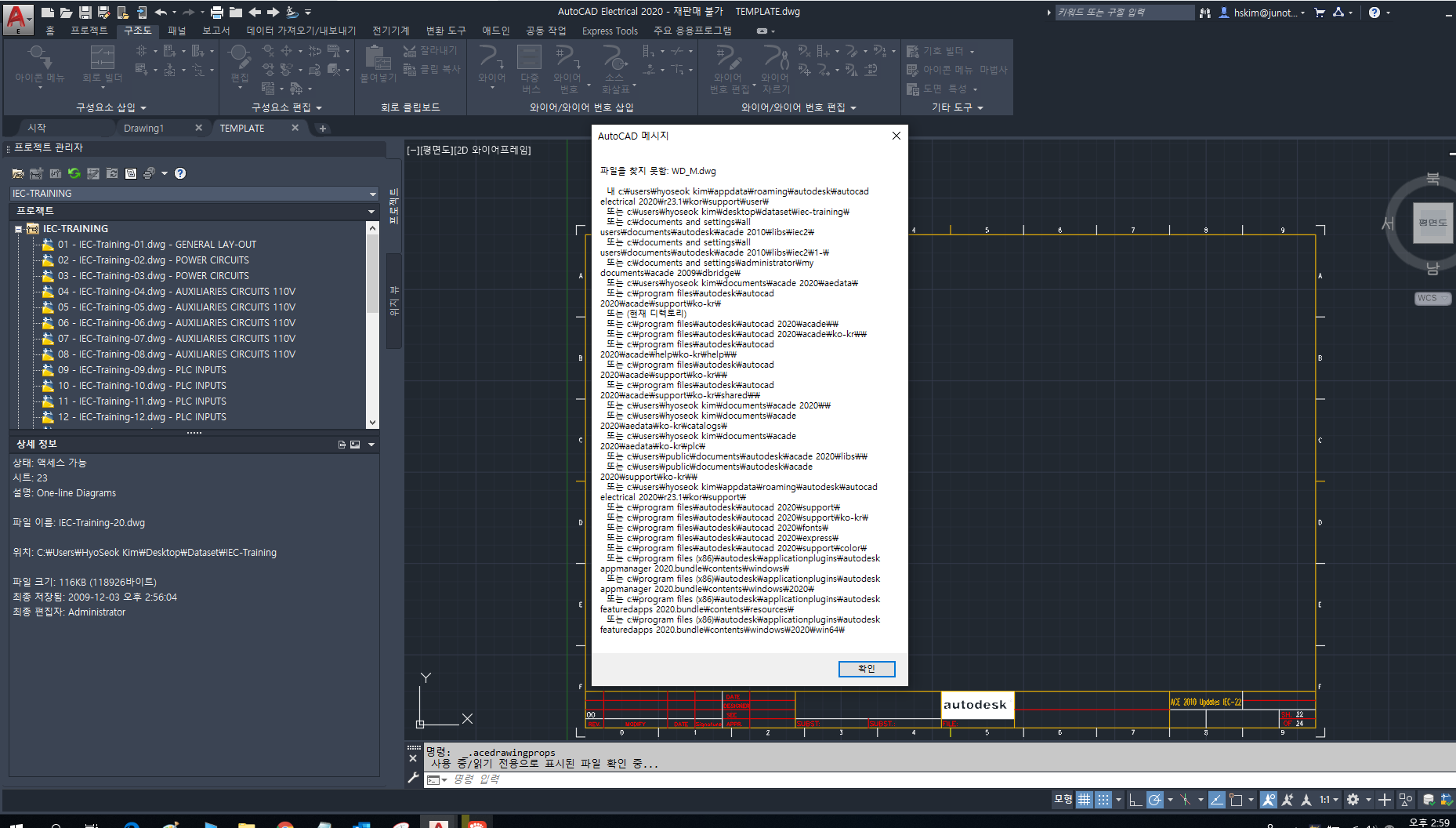Click the search binoculars icon in title bar
The width and height of the screenshot is (1456, 828).
(1205, 13)
